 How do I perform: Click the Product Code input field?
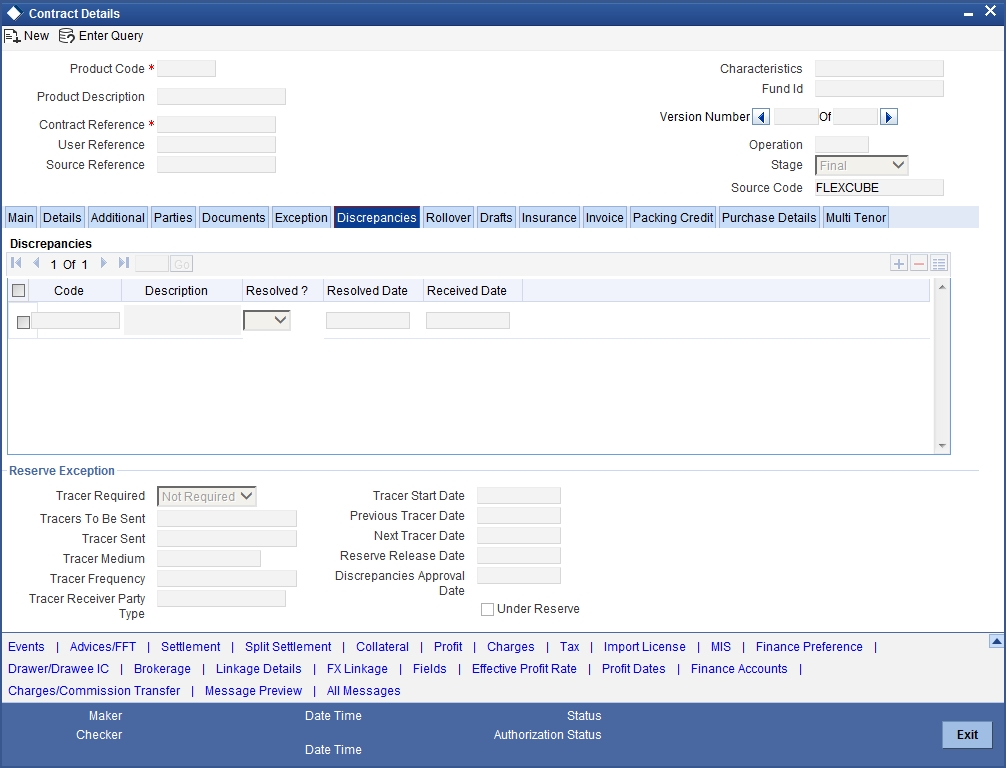coord(187,69)
